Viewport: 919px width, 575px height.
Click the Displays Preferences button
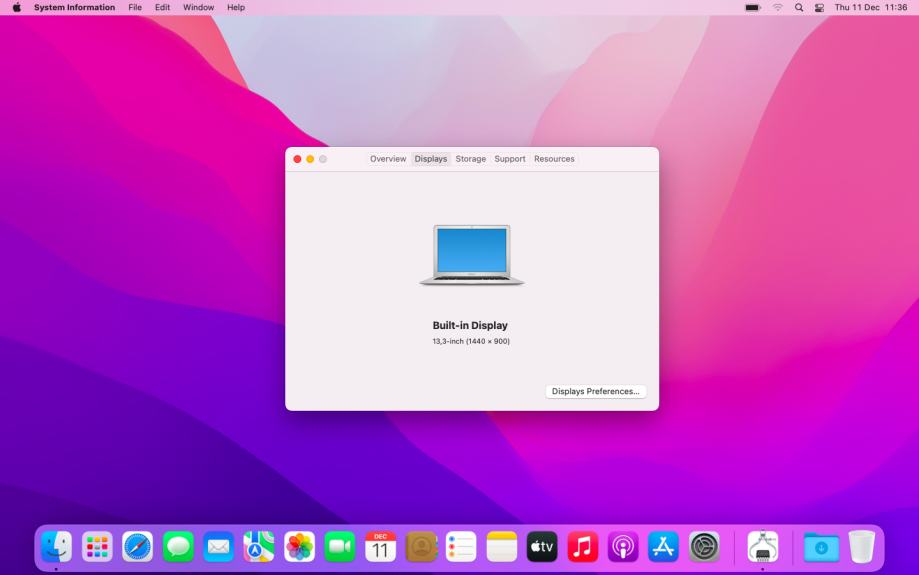[x=596, y=391]
